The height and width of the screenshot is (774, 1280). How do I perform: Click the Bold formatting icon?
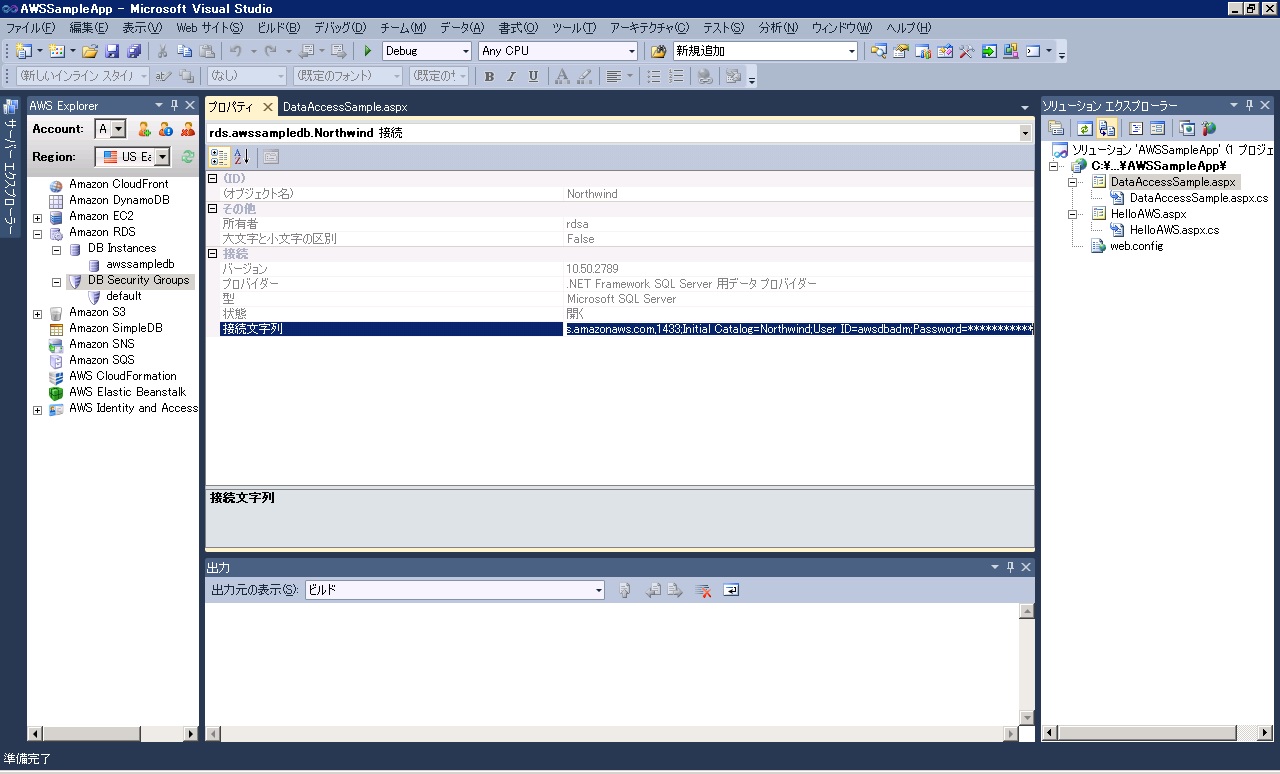[x=489, y=76]
